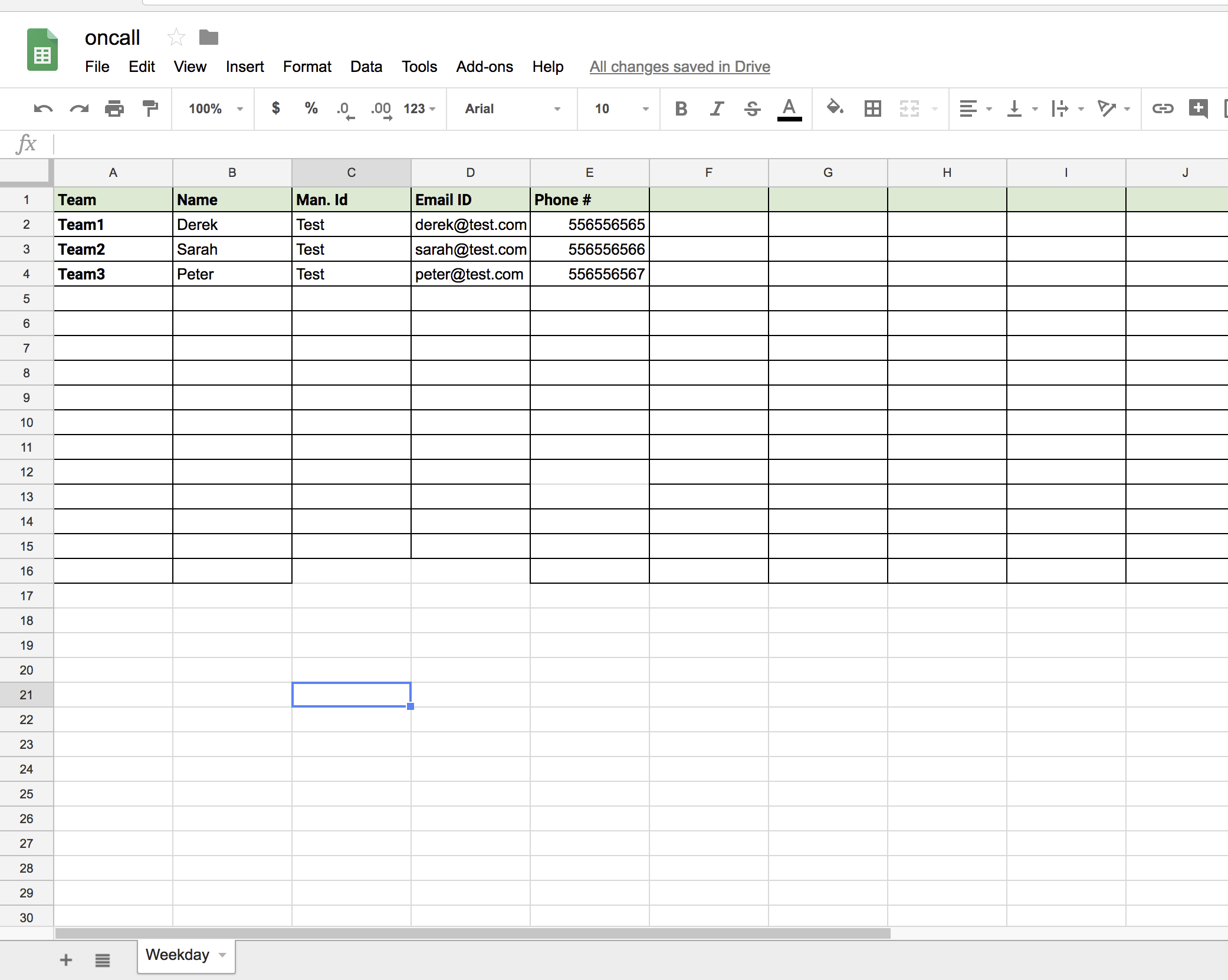Click the Print icon
The height and width of the screenshot is (980, 1228).
click(114, 109)
